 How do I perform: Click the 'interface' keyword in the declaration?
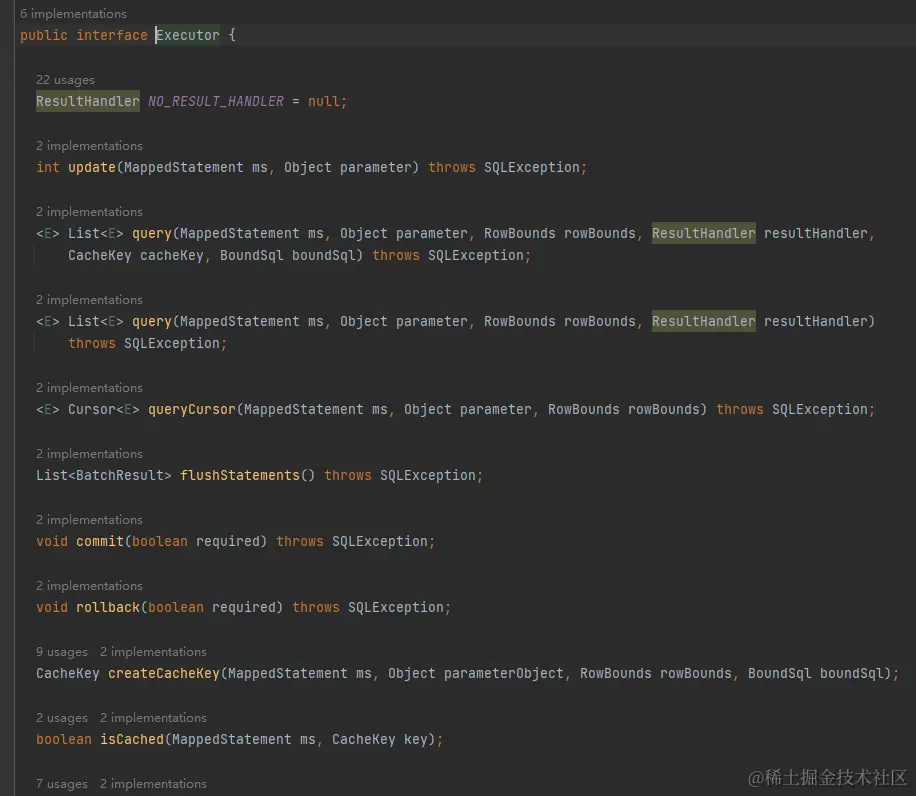112,35
